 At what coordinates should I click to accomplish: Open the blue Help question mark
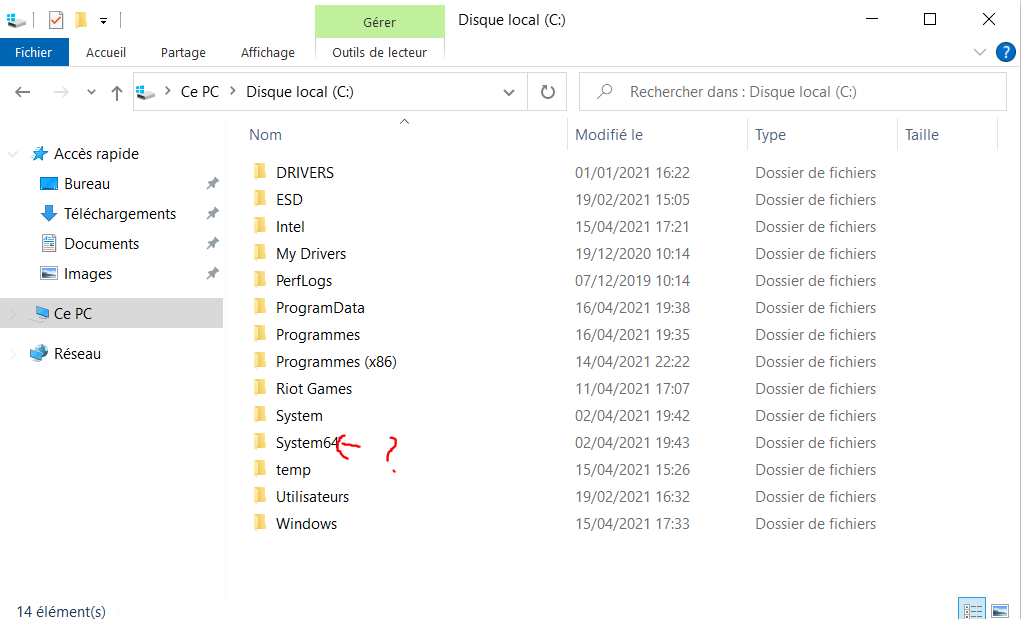click(1005, 52)
